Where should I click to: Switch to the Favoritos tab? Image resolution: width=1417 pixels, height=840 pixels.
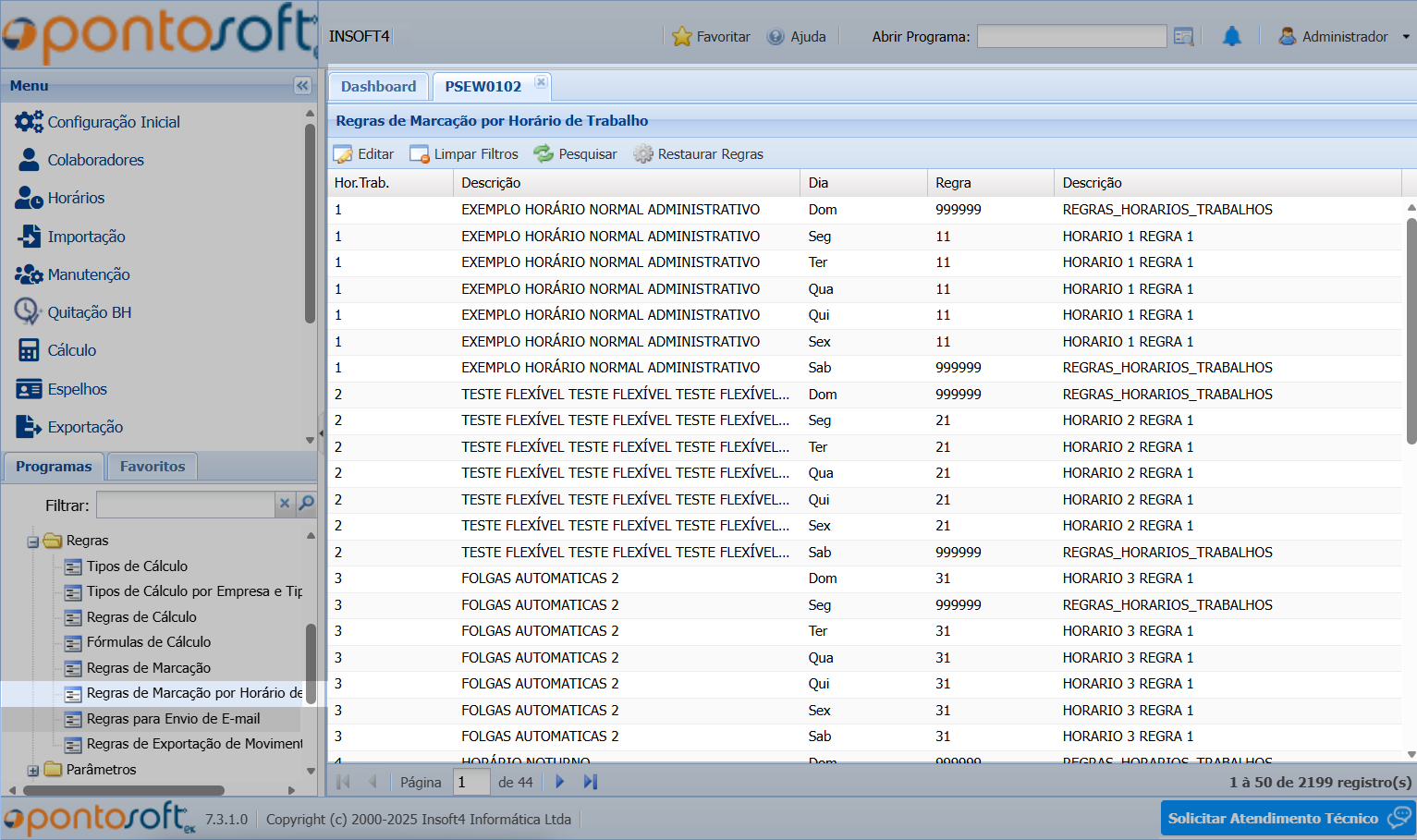(x=153, y=467)
